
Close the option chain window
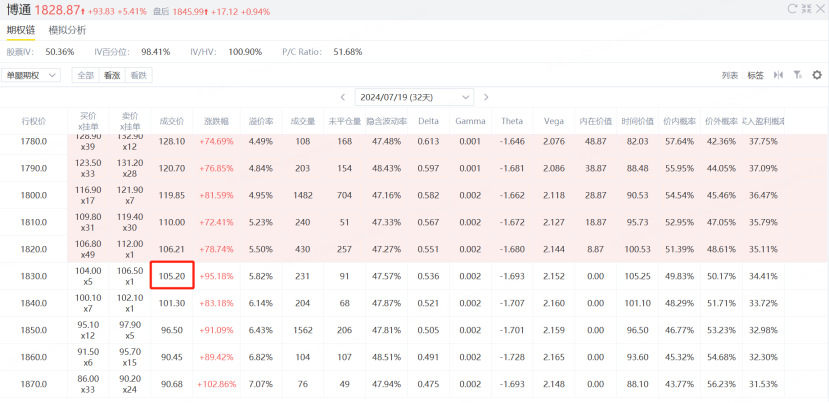[819, 8]
